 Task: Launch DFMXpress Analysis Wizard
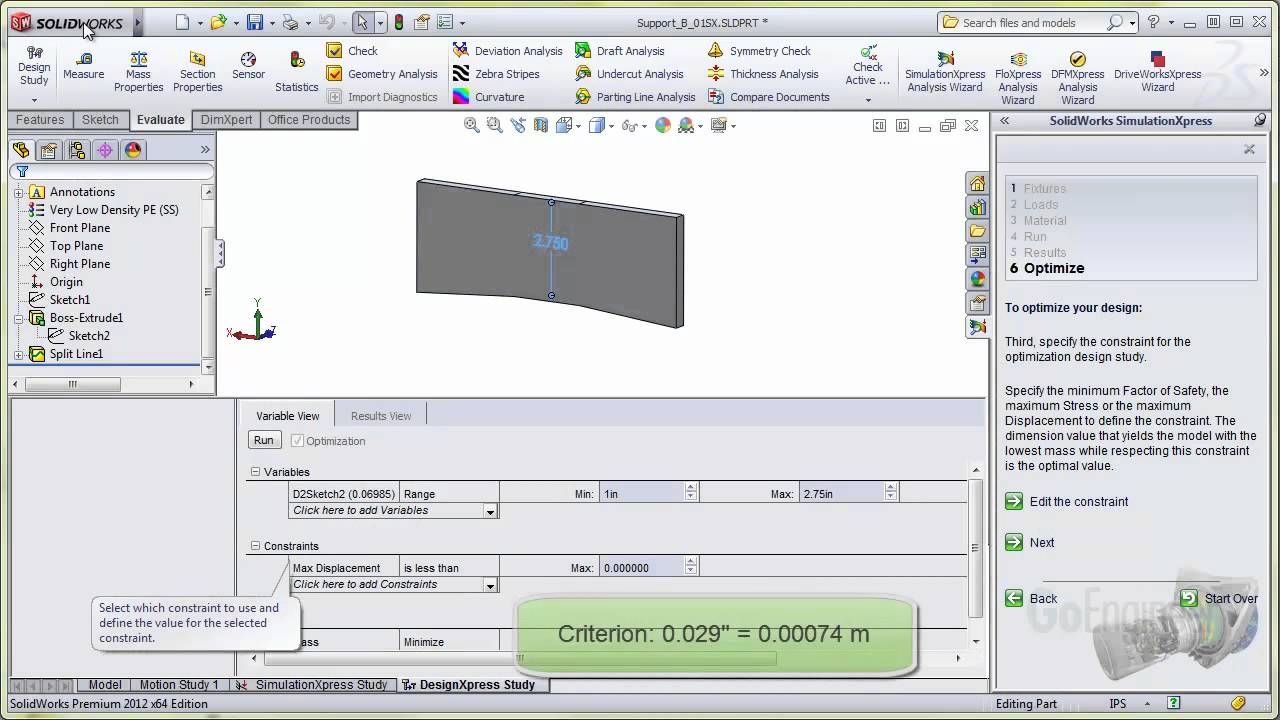click(x=1077, y=78)
